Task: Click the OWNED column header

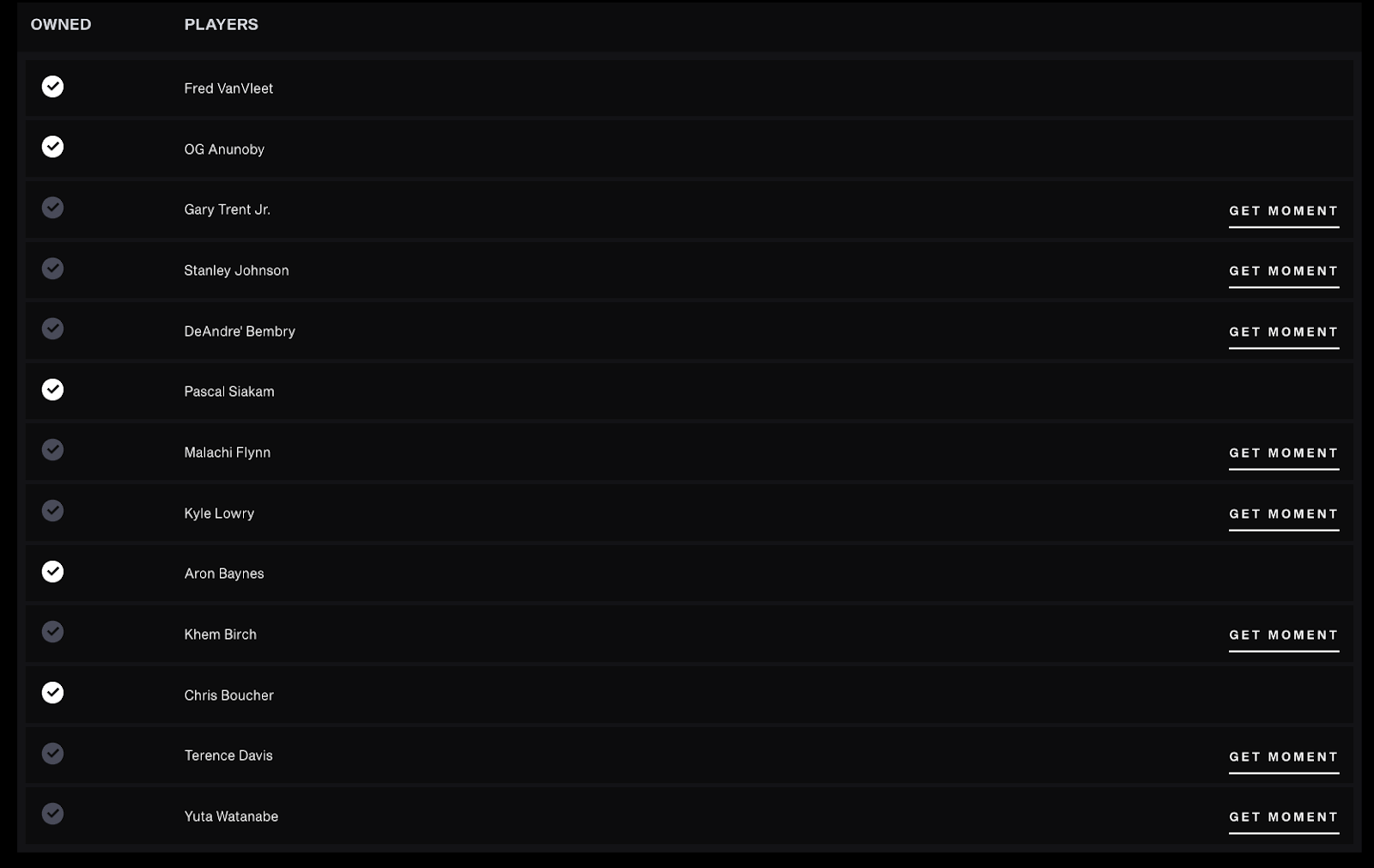Action: tap(61, 25)
